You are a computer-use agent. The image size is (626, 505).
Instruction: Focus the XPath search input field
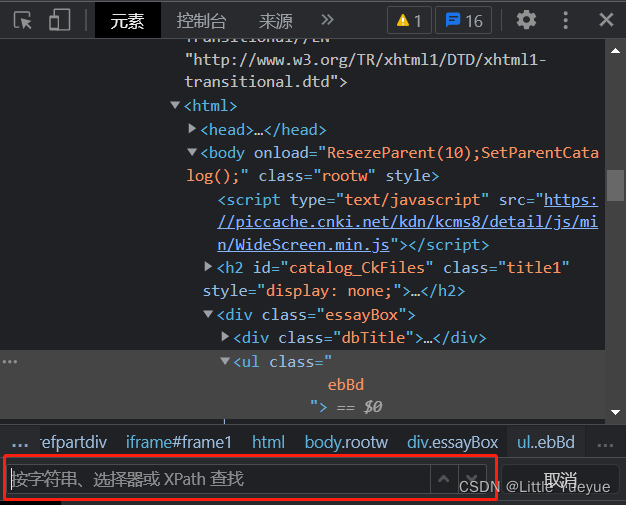tap(219, 479)
